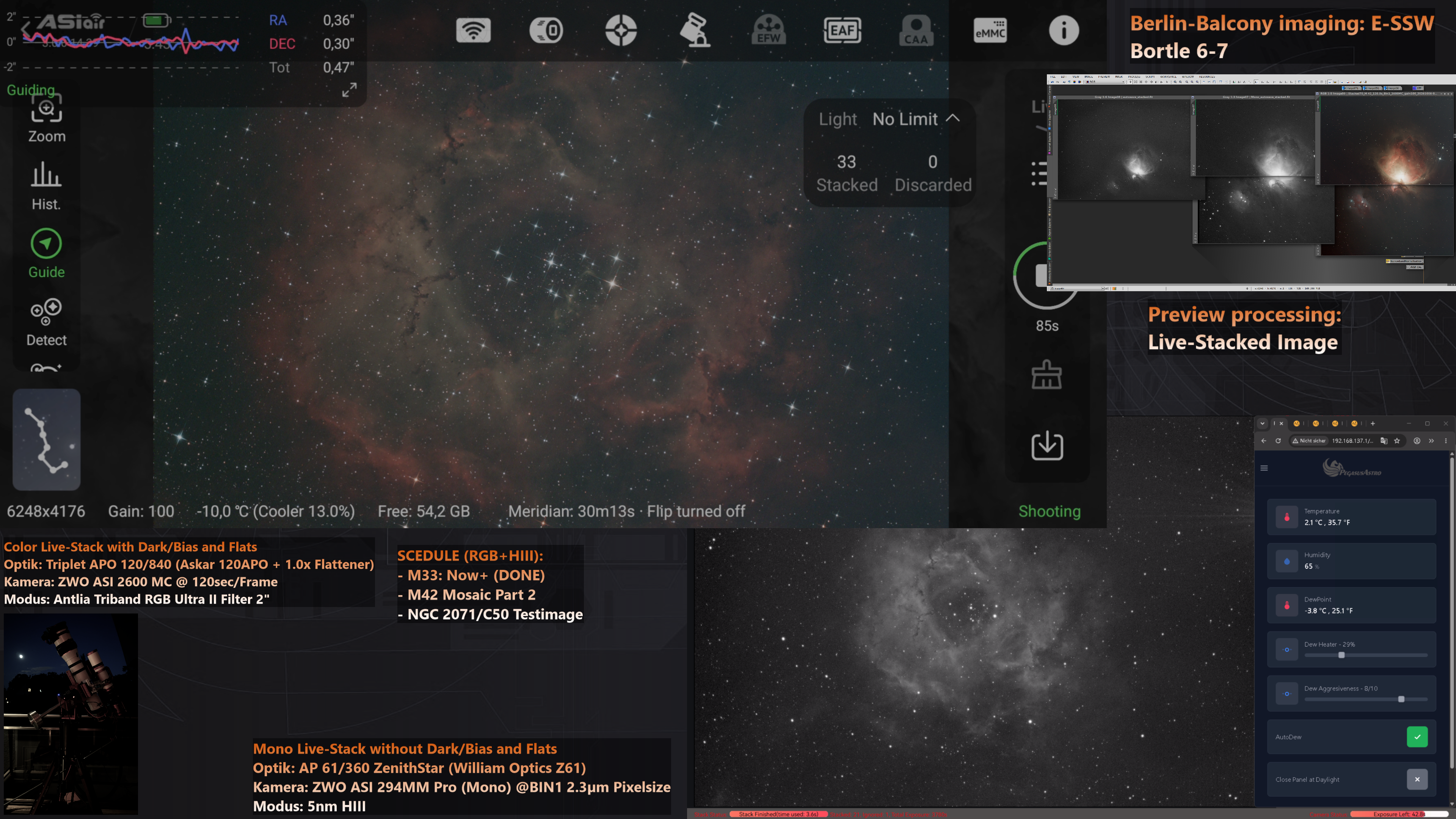The image size is (1456, 819).
Task: Toggle the AutoDew green checkbox
Action: [1417, 736]
